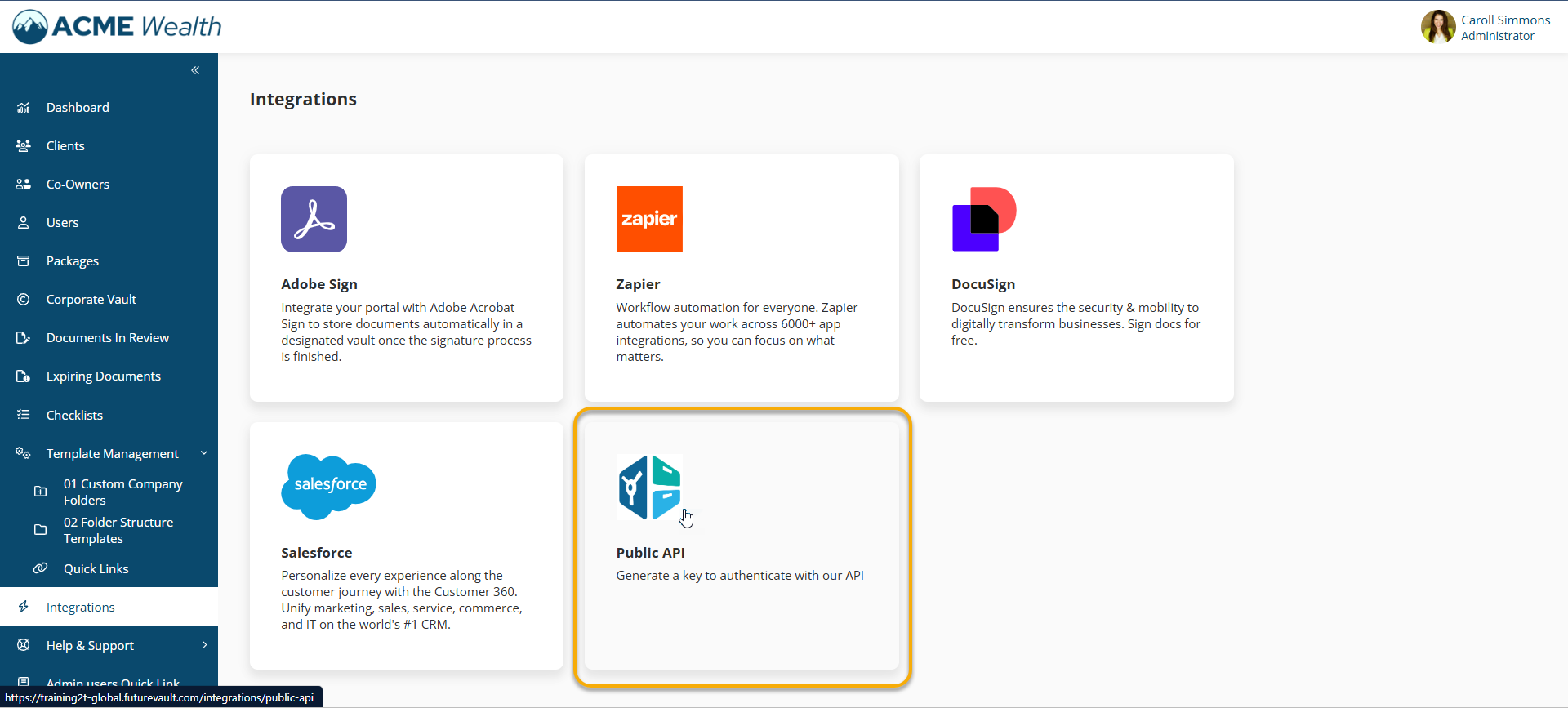Click the Clients group icon
Screen dimensions: 1568x708
tap(24, 146)
